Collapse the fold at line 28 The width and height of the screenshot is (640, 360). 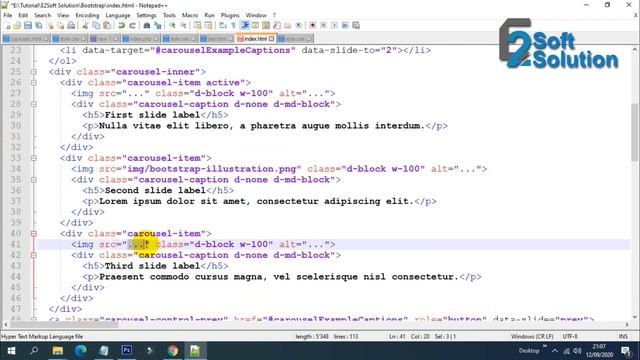click(34, 104)
